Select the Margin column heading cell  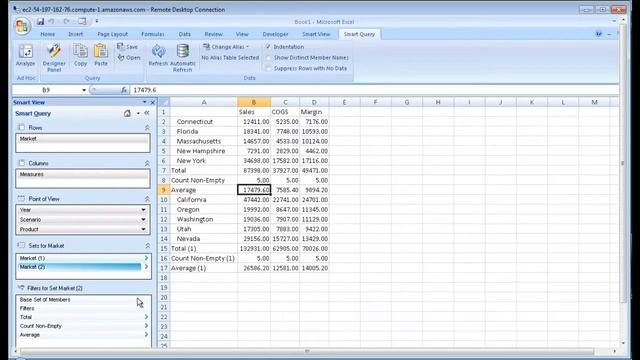[x=314, y=112]
